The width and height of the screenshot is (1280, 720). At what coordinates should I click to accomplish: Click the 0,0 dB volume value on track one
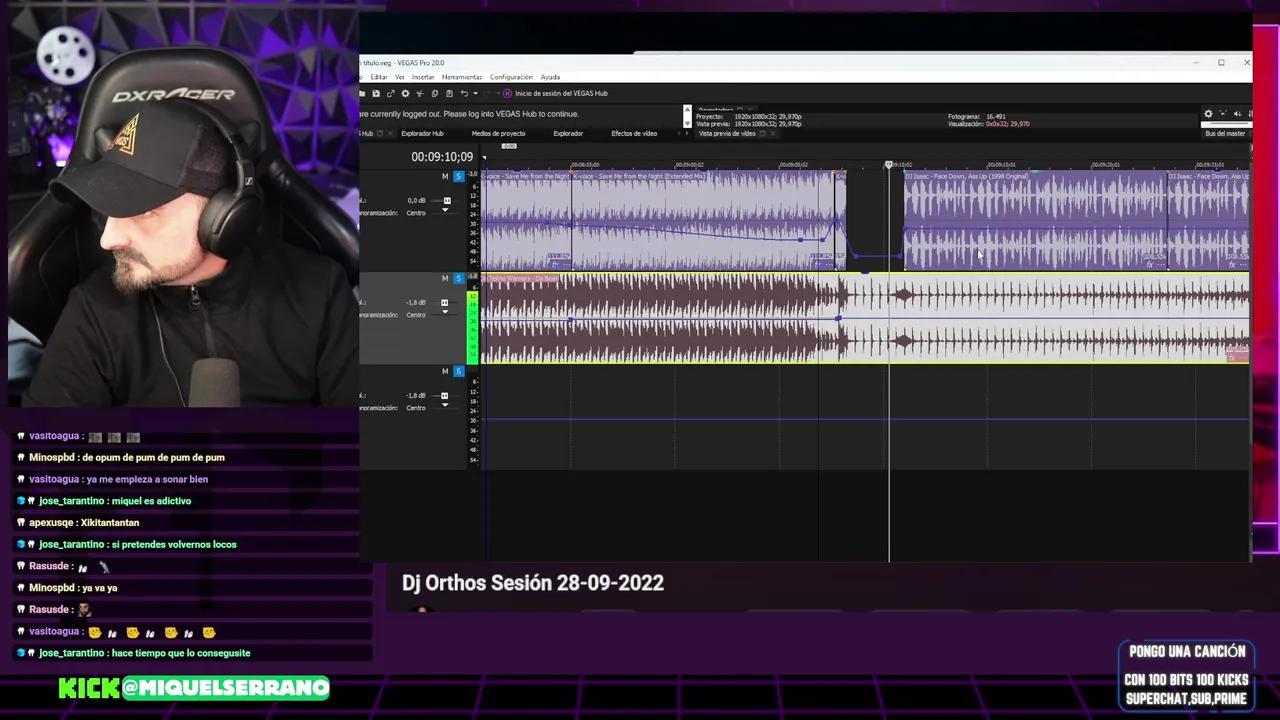[x=417, y=201]
